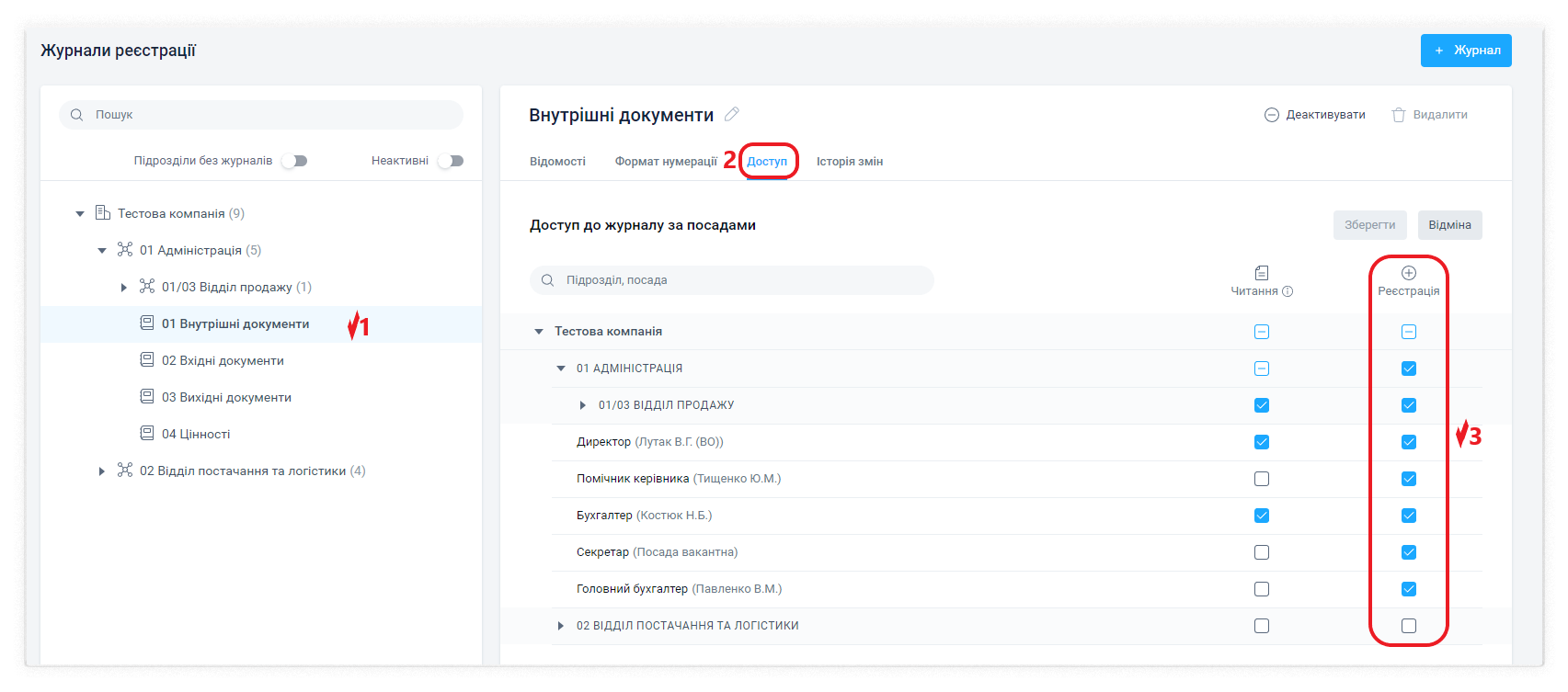Toggle the Підрозділи без журналів switch
The height and width of the screenshot is (692, 1568).
tap(294, 161)
